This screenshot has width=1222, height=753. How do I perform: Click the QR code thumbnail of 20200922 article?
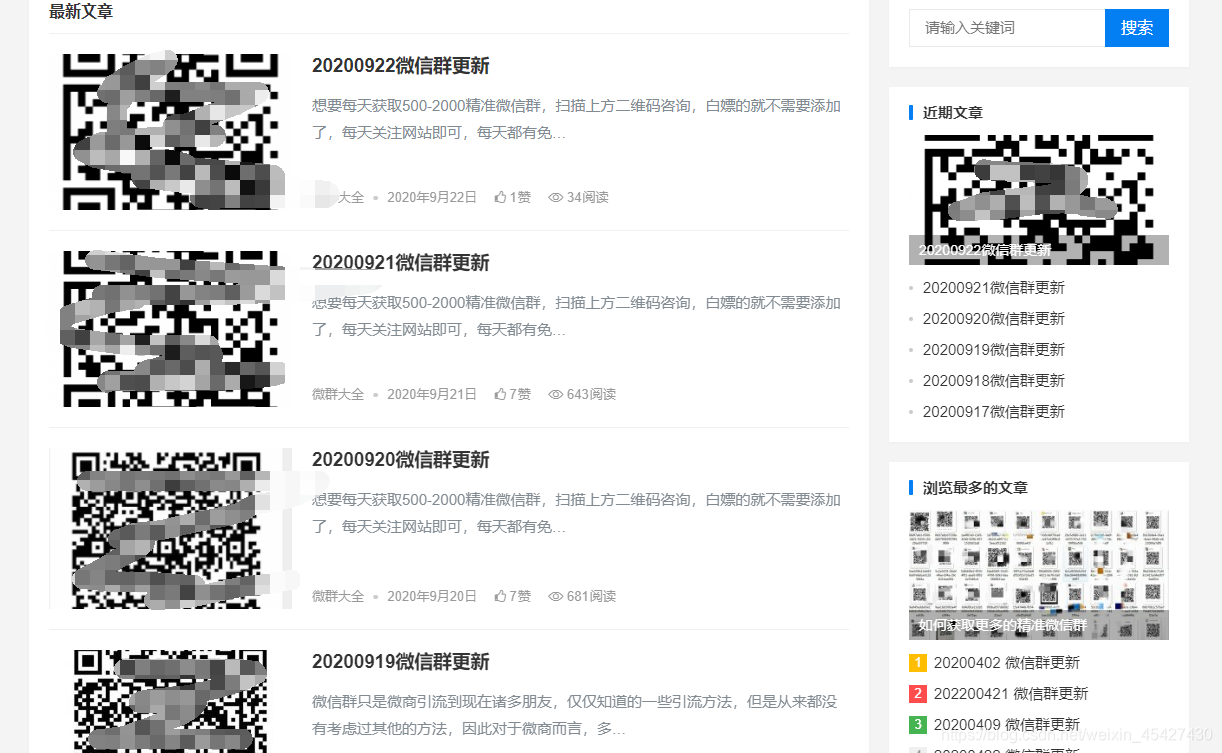click(170, 131)
